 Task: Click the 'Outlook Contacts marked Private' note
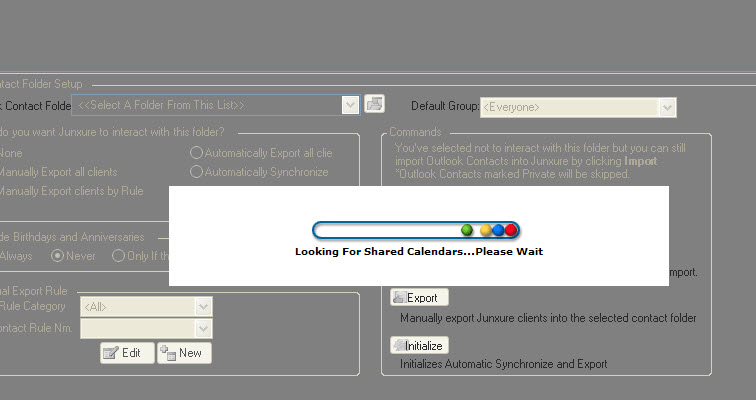click(x=513, y=174)
